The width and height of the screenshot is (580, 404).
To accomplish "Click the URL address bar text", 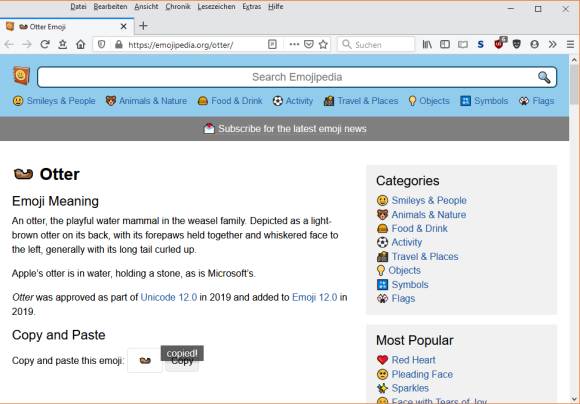I will pyautogui.click(x=181, y=45).
